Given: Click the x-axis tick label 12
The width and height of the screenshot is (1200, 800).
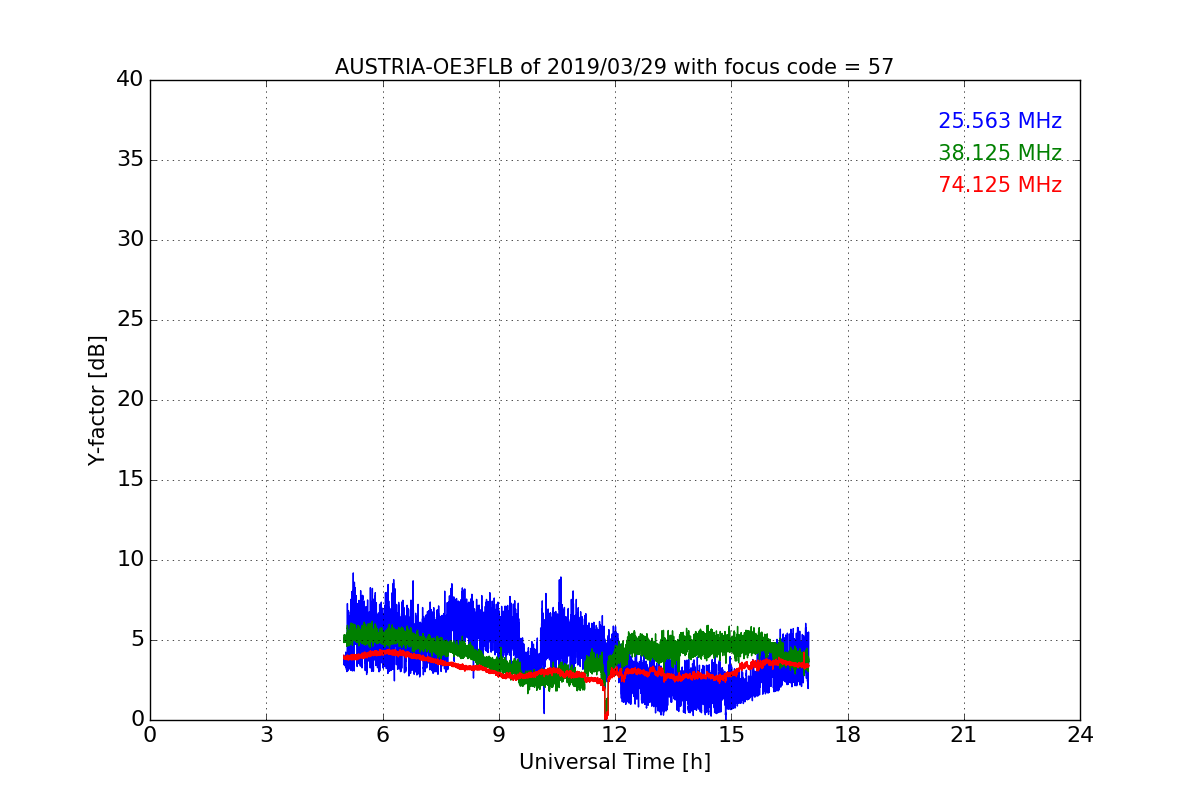Looking at the screenshot, I should 615,735.
